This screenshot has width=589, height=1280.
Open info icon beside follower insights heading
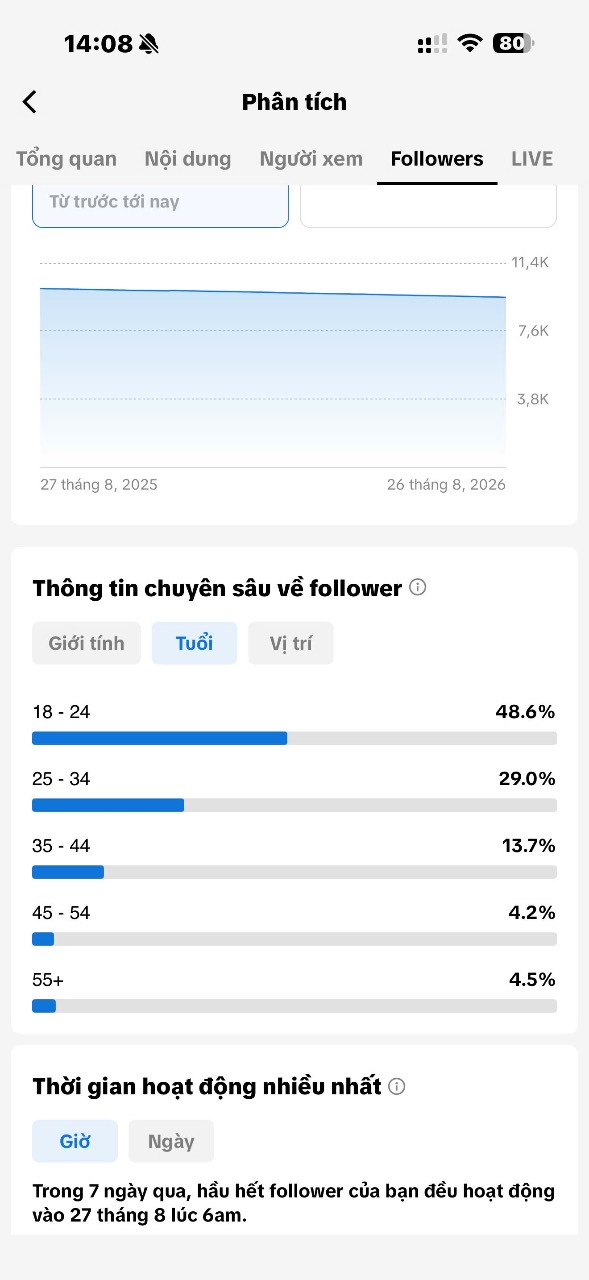pyautogui.click(x=418, y=587)
